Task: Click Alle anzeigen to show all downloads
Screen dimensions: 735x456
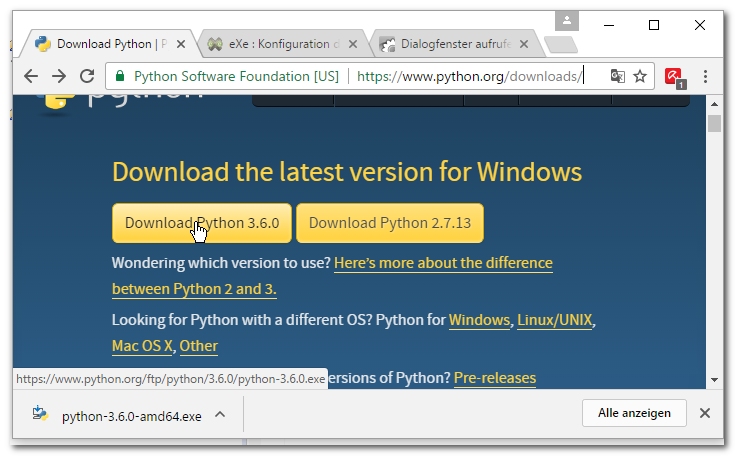Action: click(634, 413)
